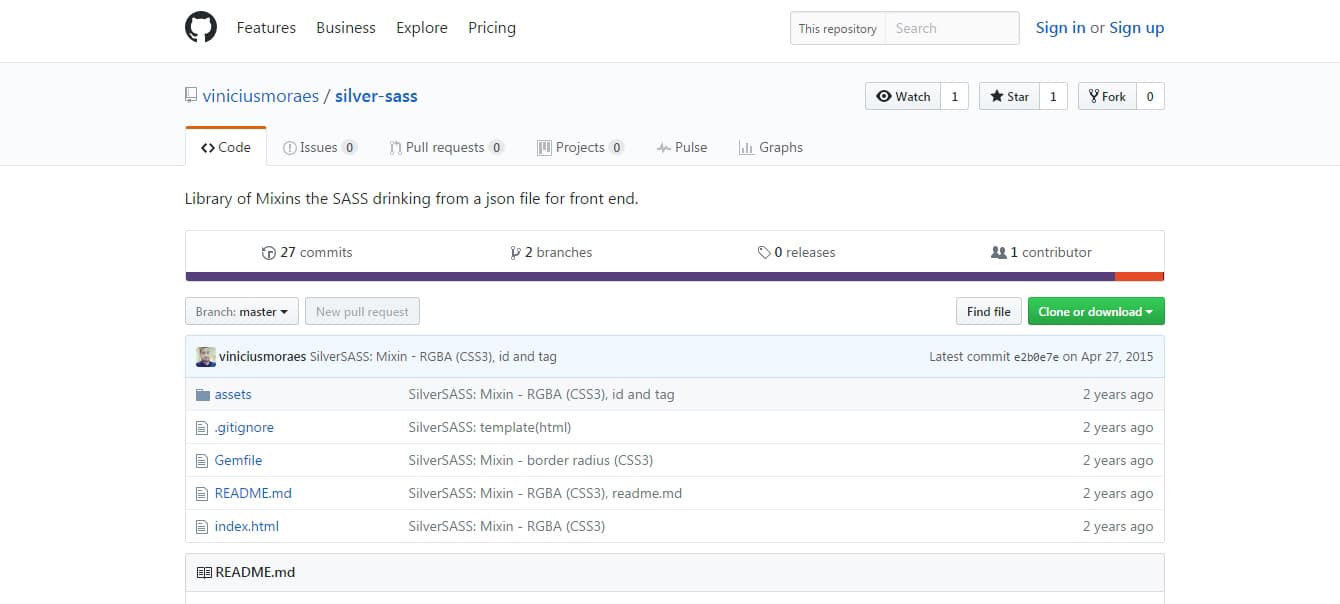
Task: Open Pricing in the top navigation
Action: point(492,28)
